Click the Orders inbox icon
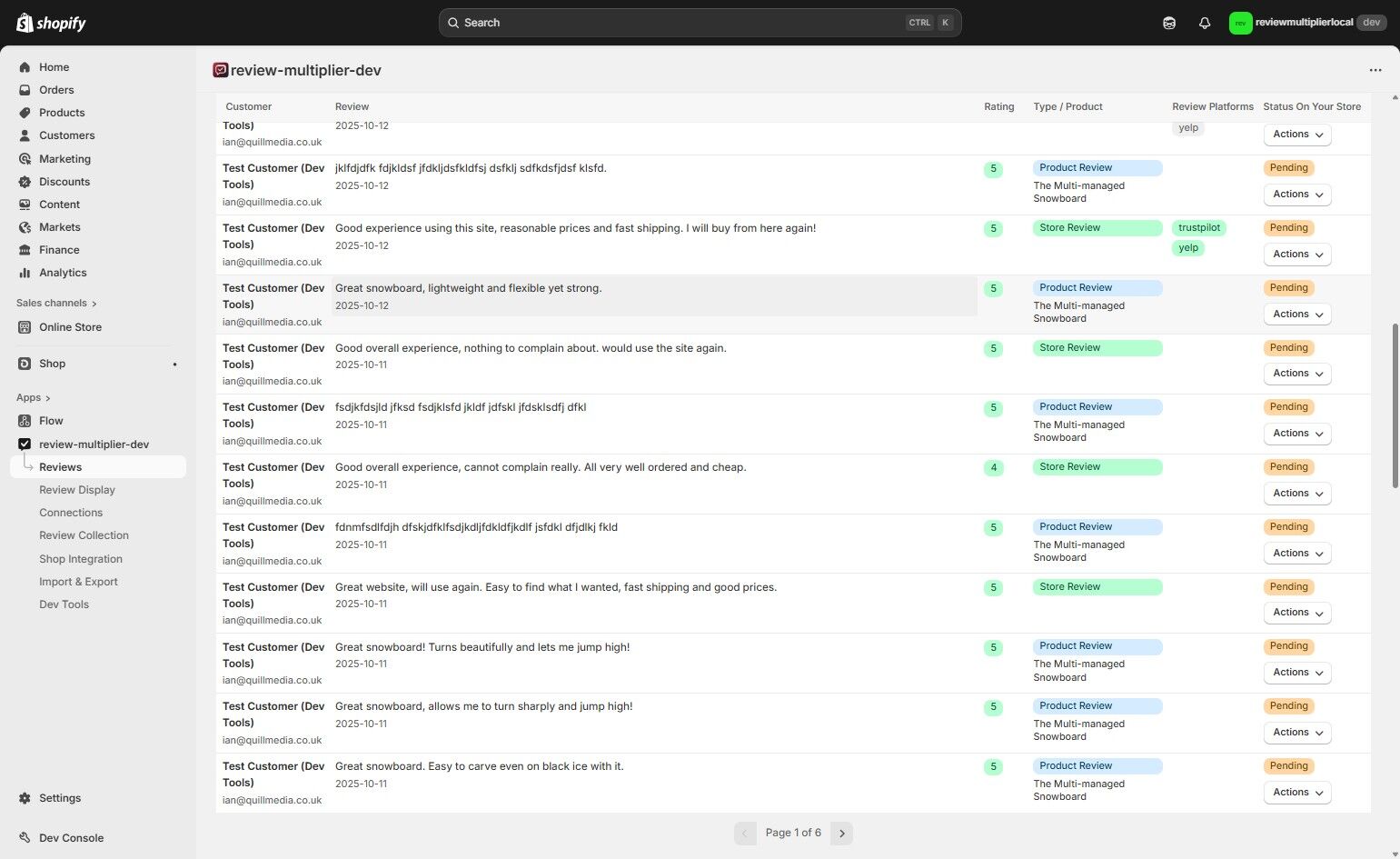 tap(25, 90)
